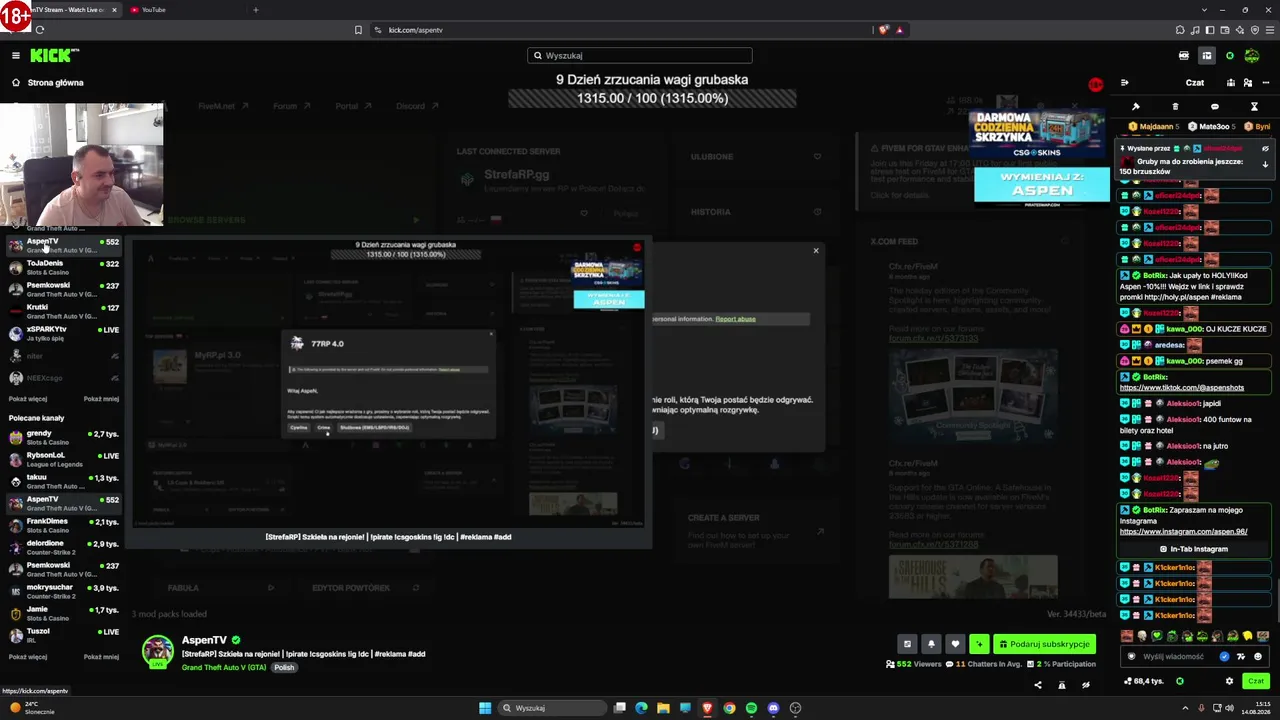The width and height of the screenshot is (1280, 720).
Task: Open the emoji picker in chat input
Action: pos(1258,657)
